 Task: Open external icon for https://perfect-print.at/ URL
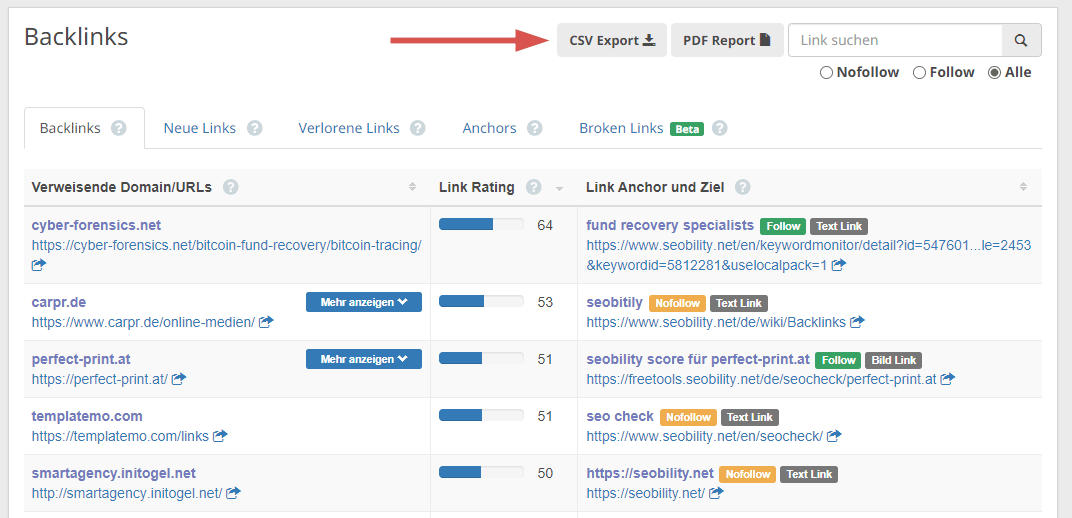coord(179,379)
